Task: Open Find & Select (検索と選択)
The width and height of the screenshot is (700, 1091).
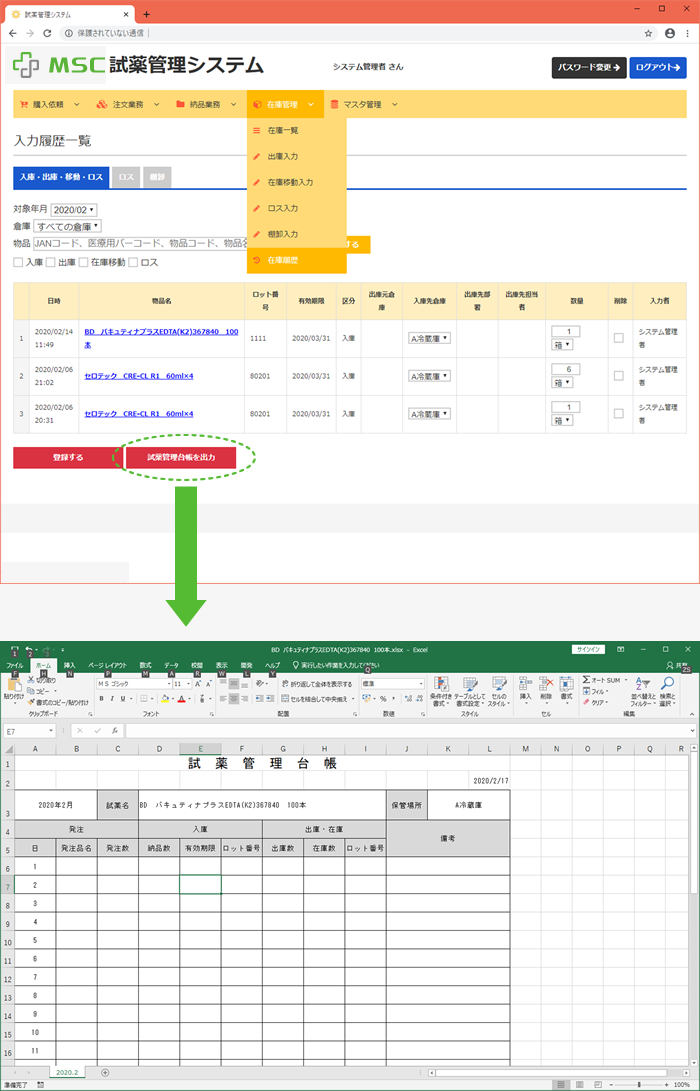Action: 667,692
